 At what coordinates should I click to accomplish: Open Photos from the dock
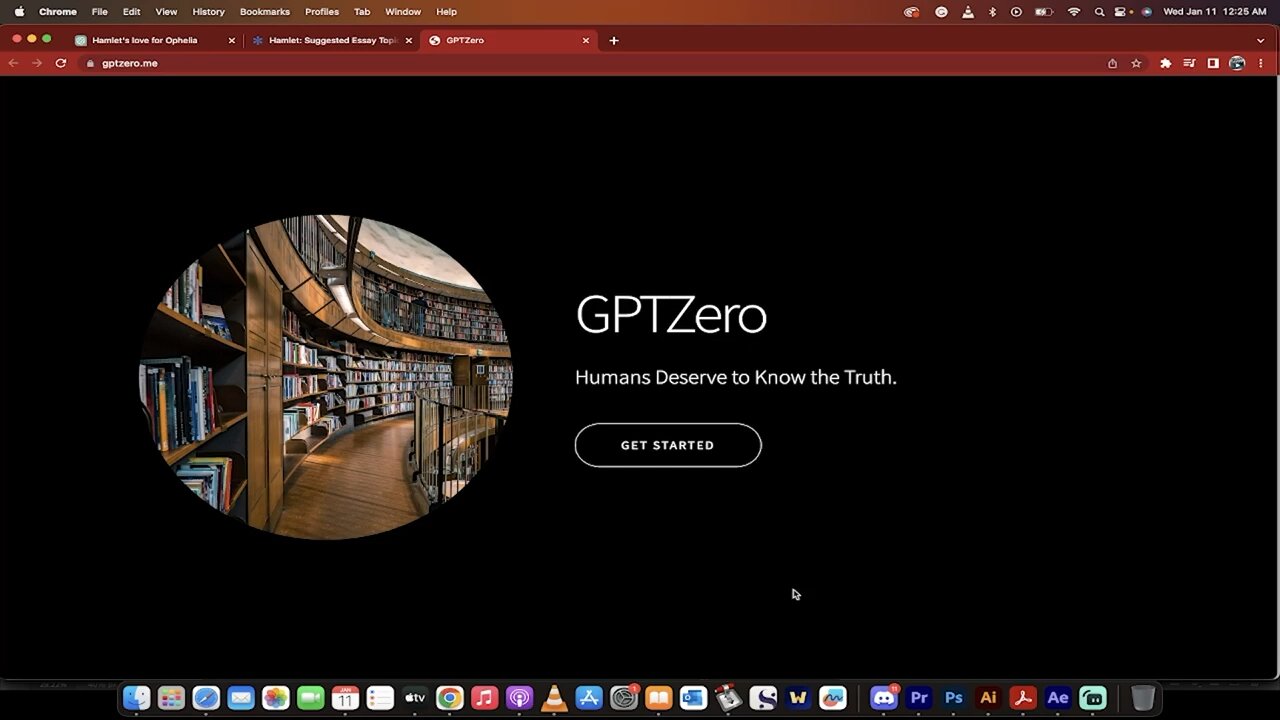276,698
